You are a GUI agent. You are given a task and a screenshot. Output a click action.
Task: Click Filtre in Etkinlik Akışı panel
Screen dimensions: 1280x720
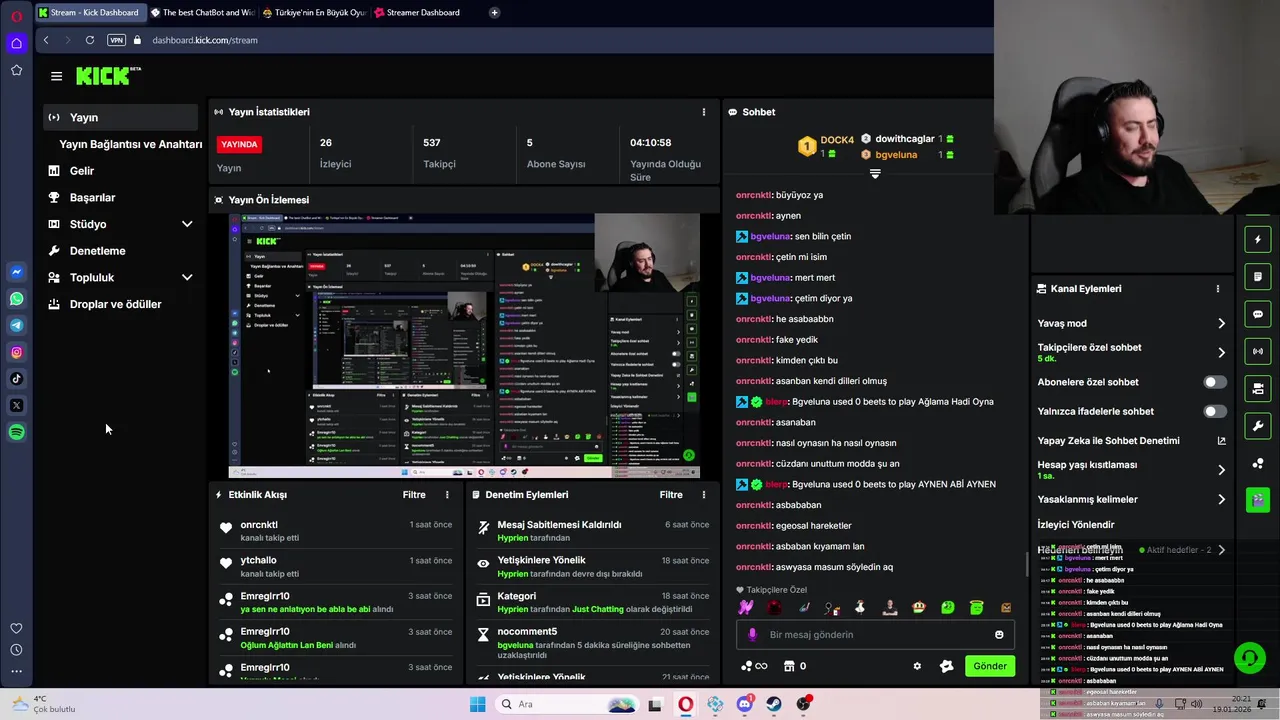(414, 495)
